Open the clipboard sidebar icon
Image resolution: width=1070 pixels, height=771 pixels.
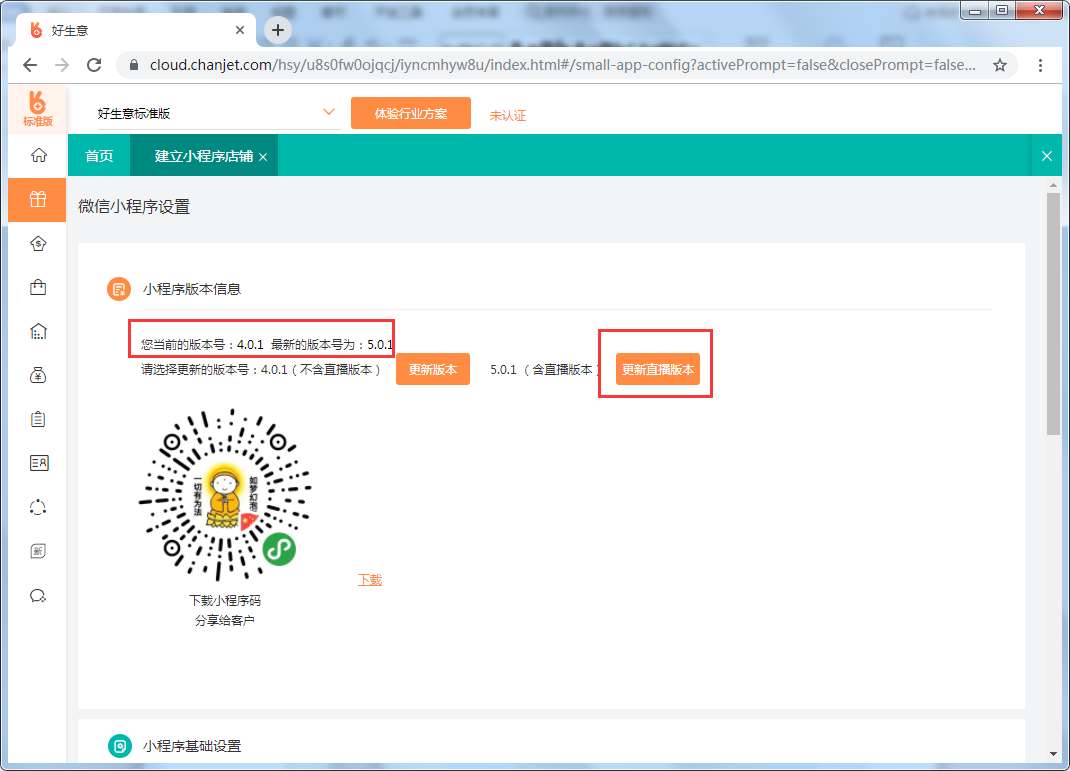click(x=38, y=419)
